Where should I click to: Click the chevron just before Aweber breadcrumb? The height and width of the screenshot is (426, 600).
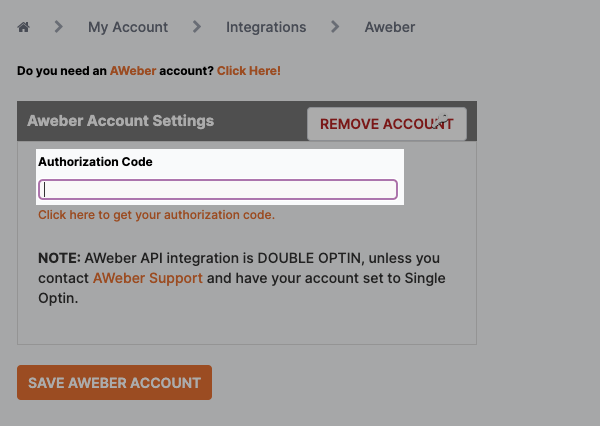(335, 27)
